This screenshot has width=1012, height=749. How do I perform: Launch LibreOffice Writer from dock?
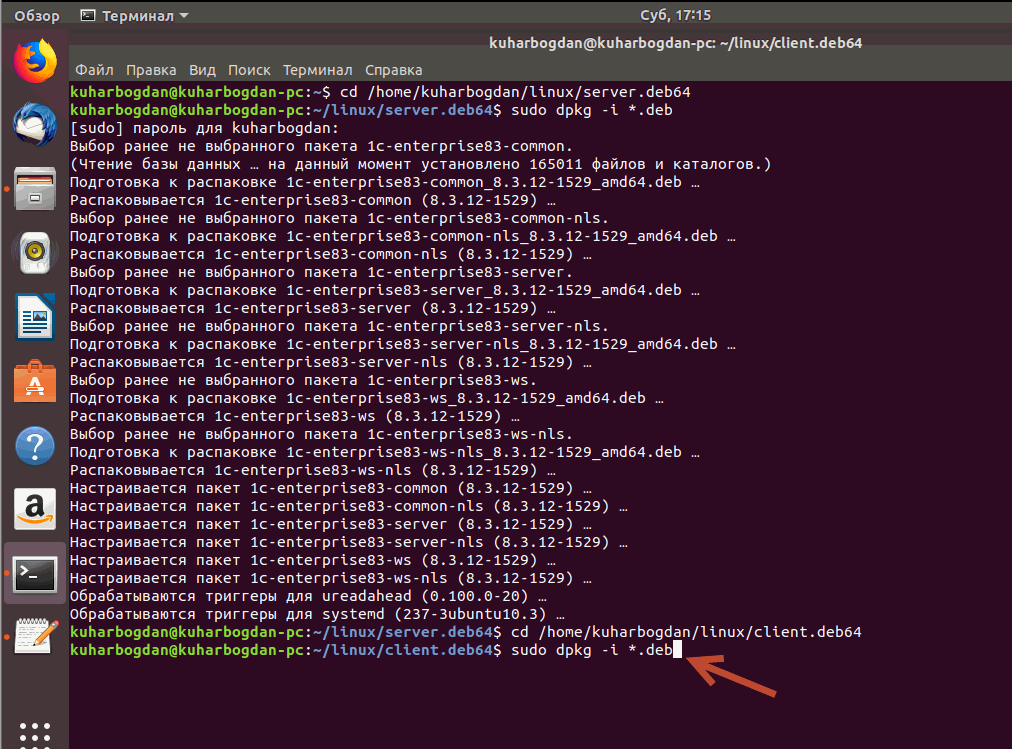point(34,317)
